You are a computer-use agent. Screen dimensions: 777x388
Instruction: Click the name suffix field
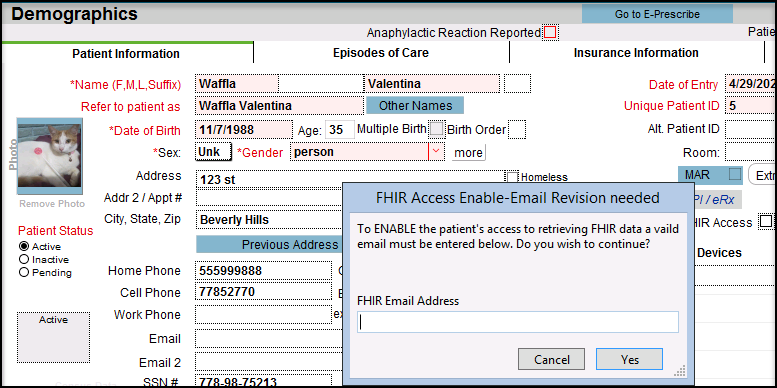[x=517, y=84]
